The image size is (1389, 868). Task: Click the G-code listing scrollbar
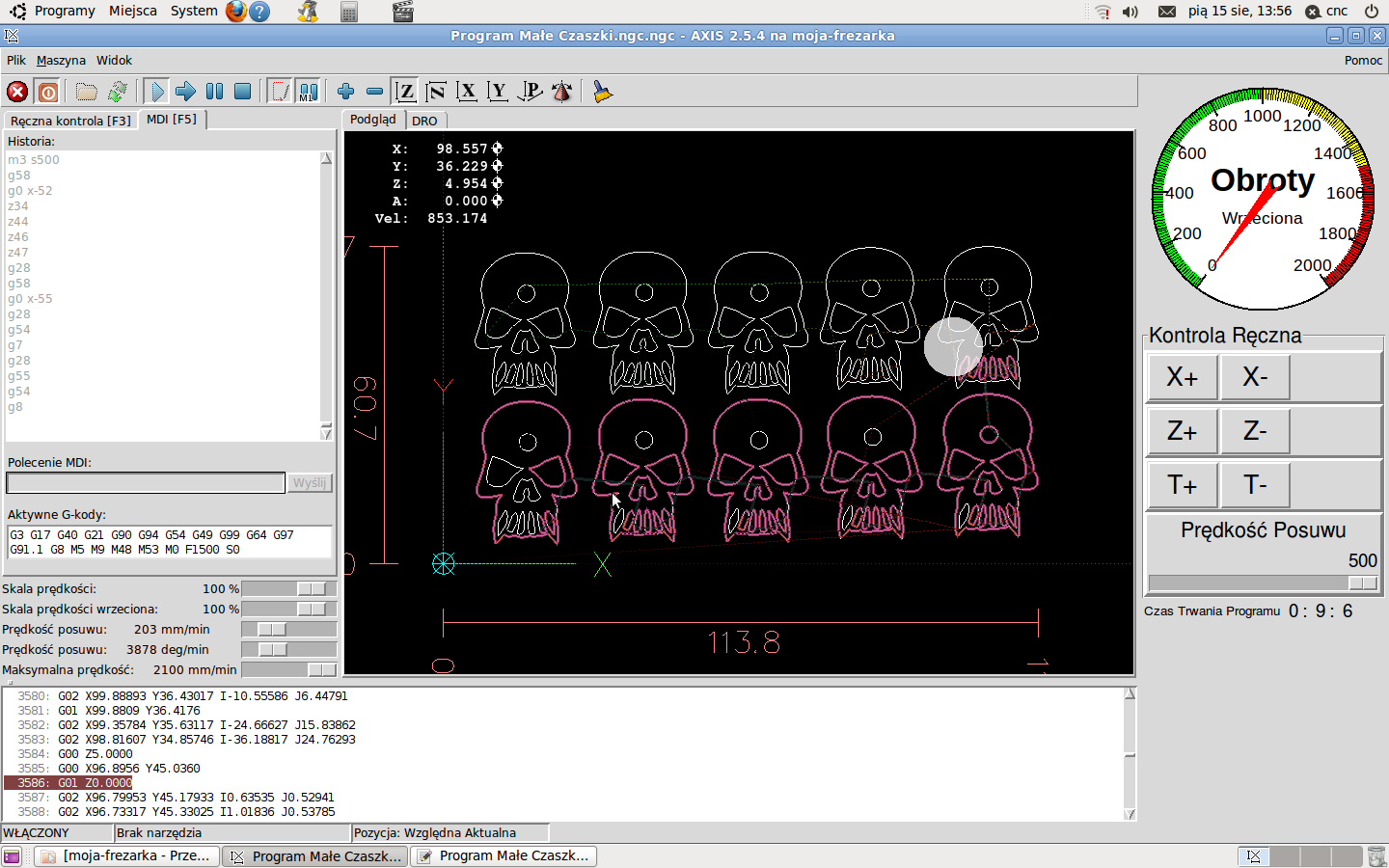(1130, 754)
